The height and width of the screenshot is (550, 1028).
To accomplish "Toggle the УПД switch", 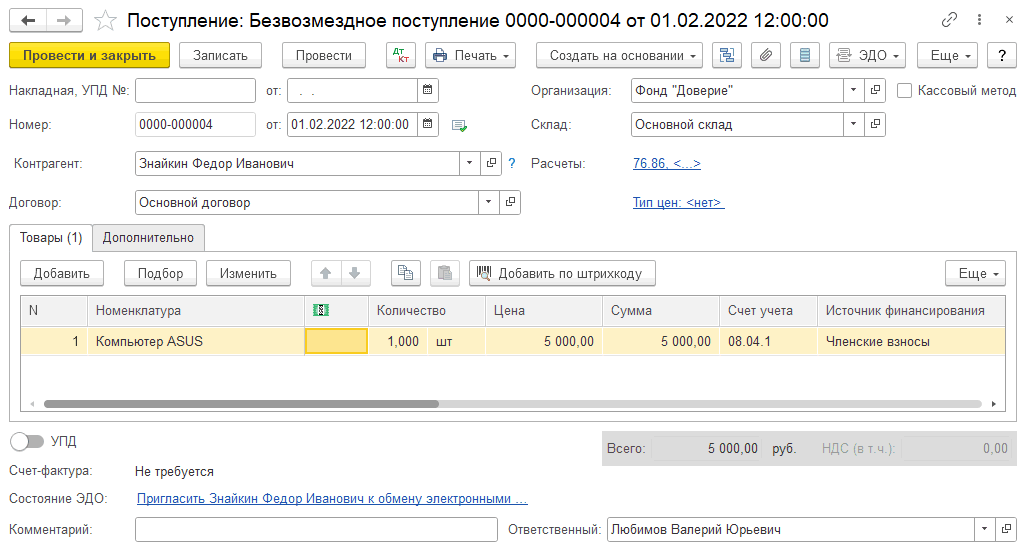I will (x=27, y=441).
